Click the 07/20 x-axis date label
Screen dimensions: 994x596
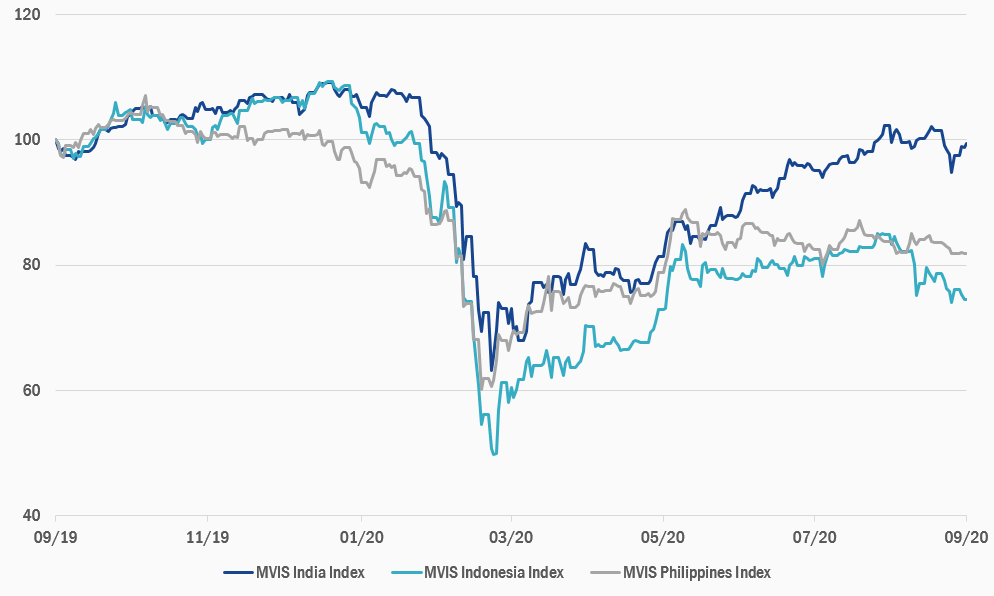[x=815, y=536]
